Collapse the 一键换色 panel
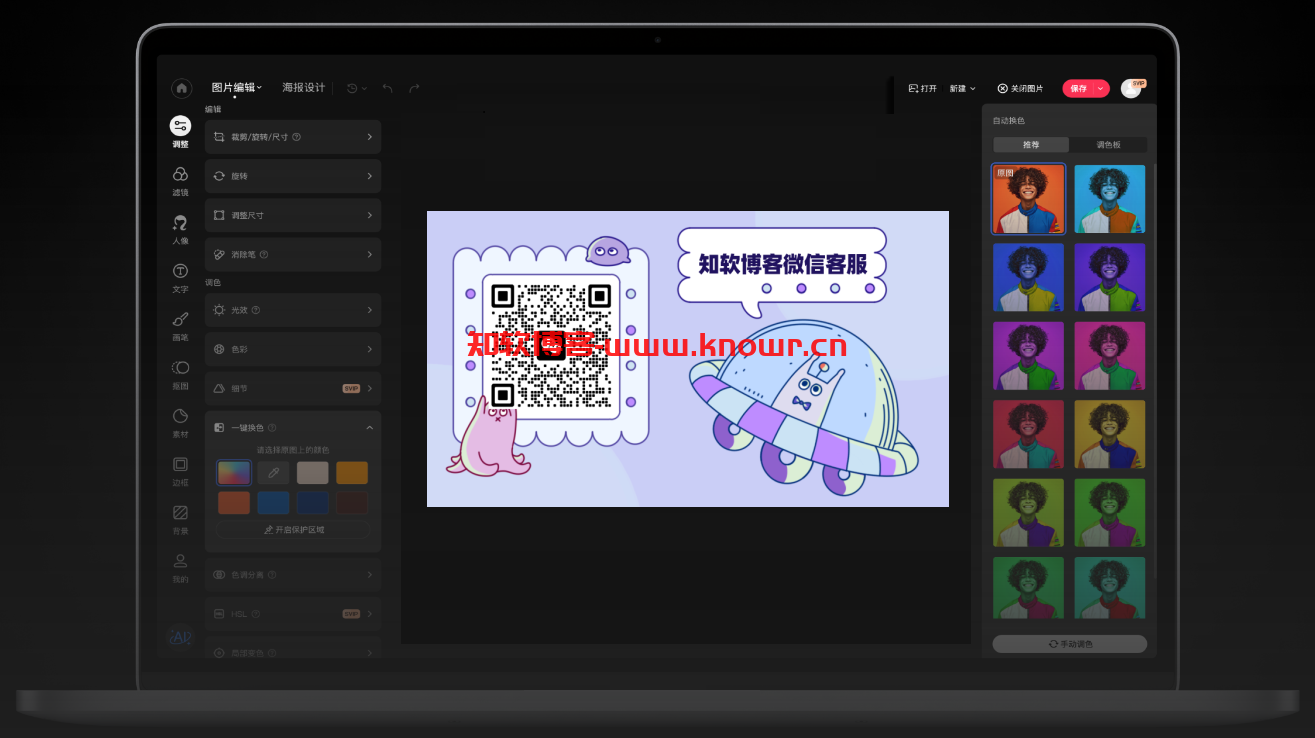 tap(369, 427)
